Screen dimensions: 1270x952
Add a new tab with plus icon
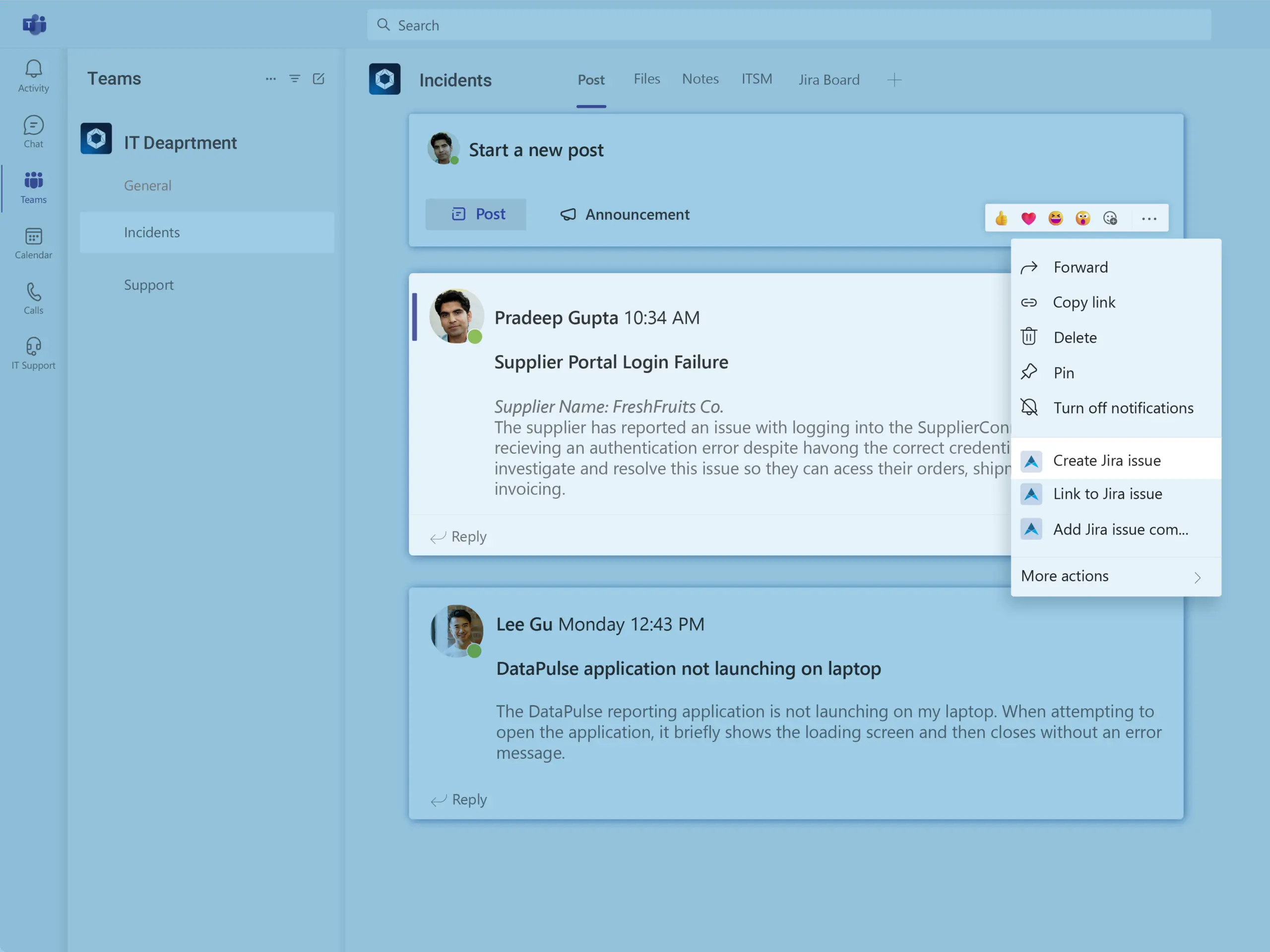pyautogui.click(x=894, y=80)
